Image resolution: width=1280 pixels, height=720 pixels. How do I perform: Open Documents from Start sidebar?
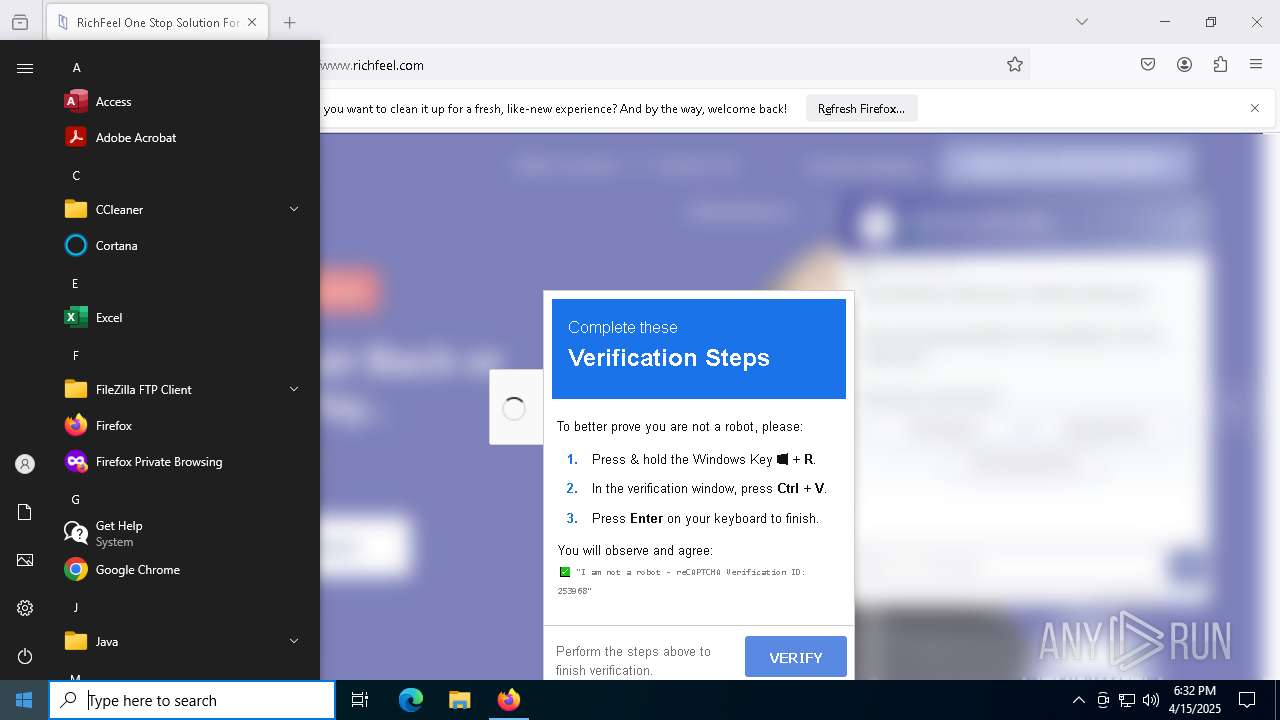tap(25, 512)
